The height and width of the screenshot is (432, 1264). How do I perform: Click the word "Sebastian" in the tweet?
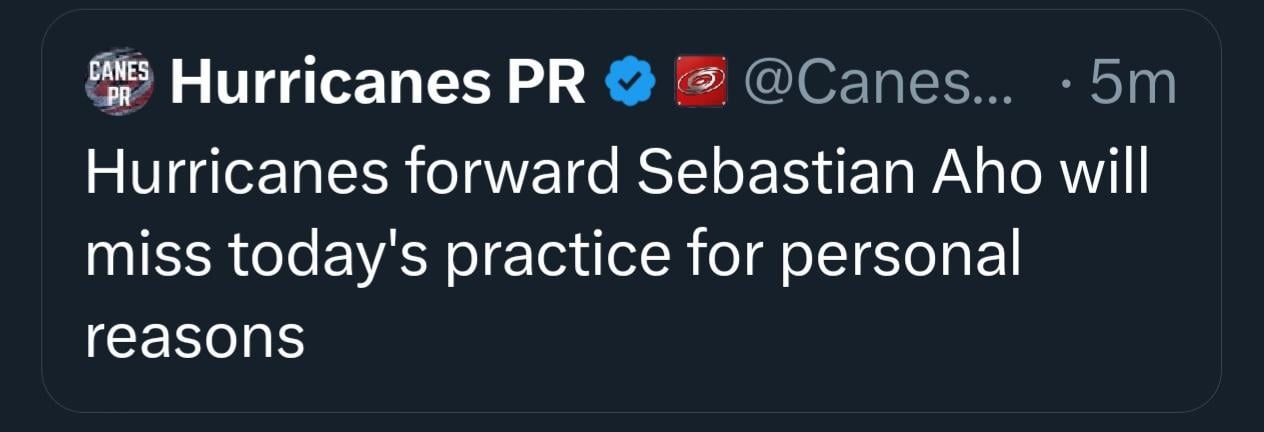pyautogui.click(x=774, y=175)
